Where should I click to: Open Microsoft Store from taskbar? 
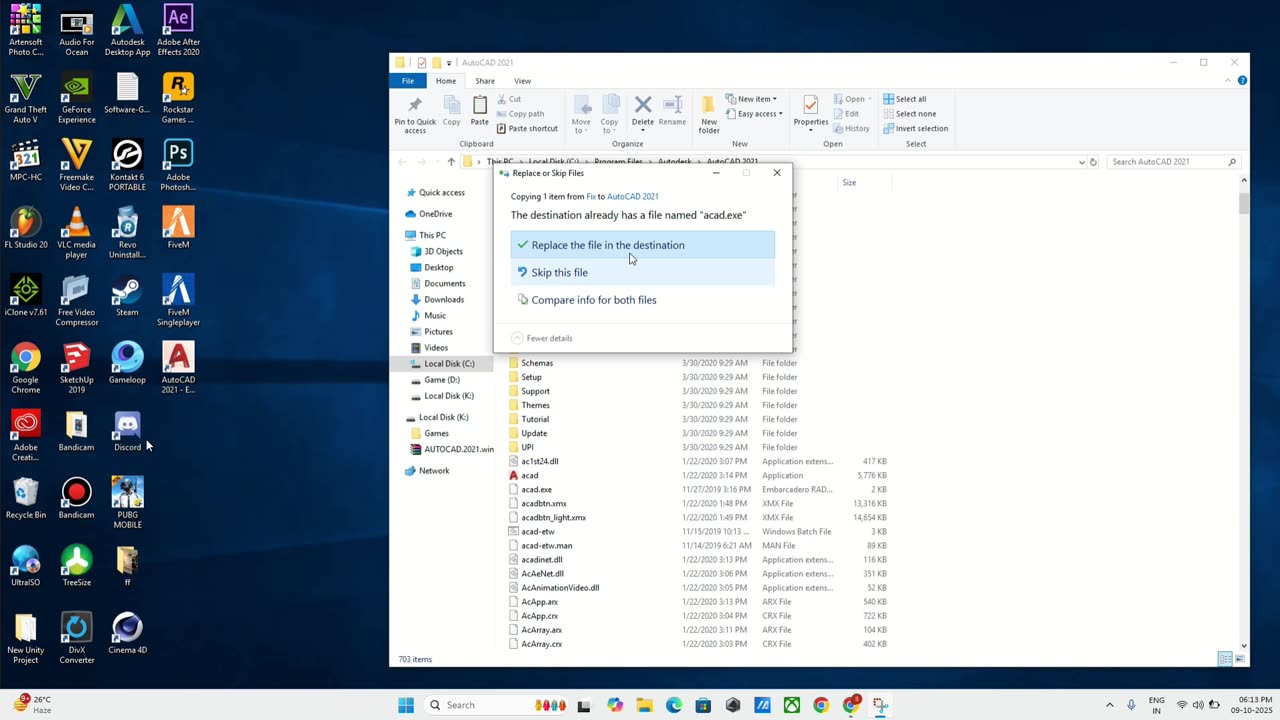tap(703, 705)
